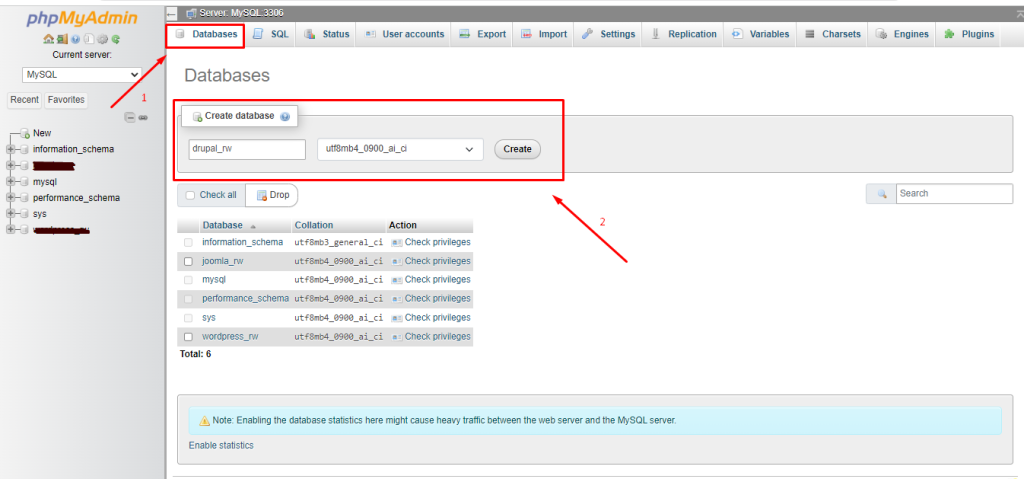This screenshot has height=479, width=1024.
Task: Switch to Replication tab
Action: (x=683, y=34)
